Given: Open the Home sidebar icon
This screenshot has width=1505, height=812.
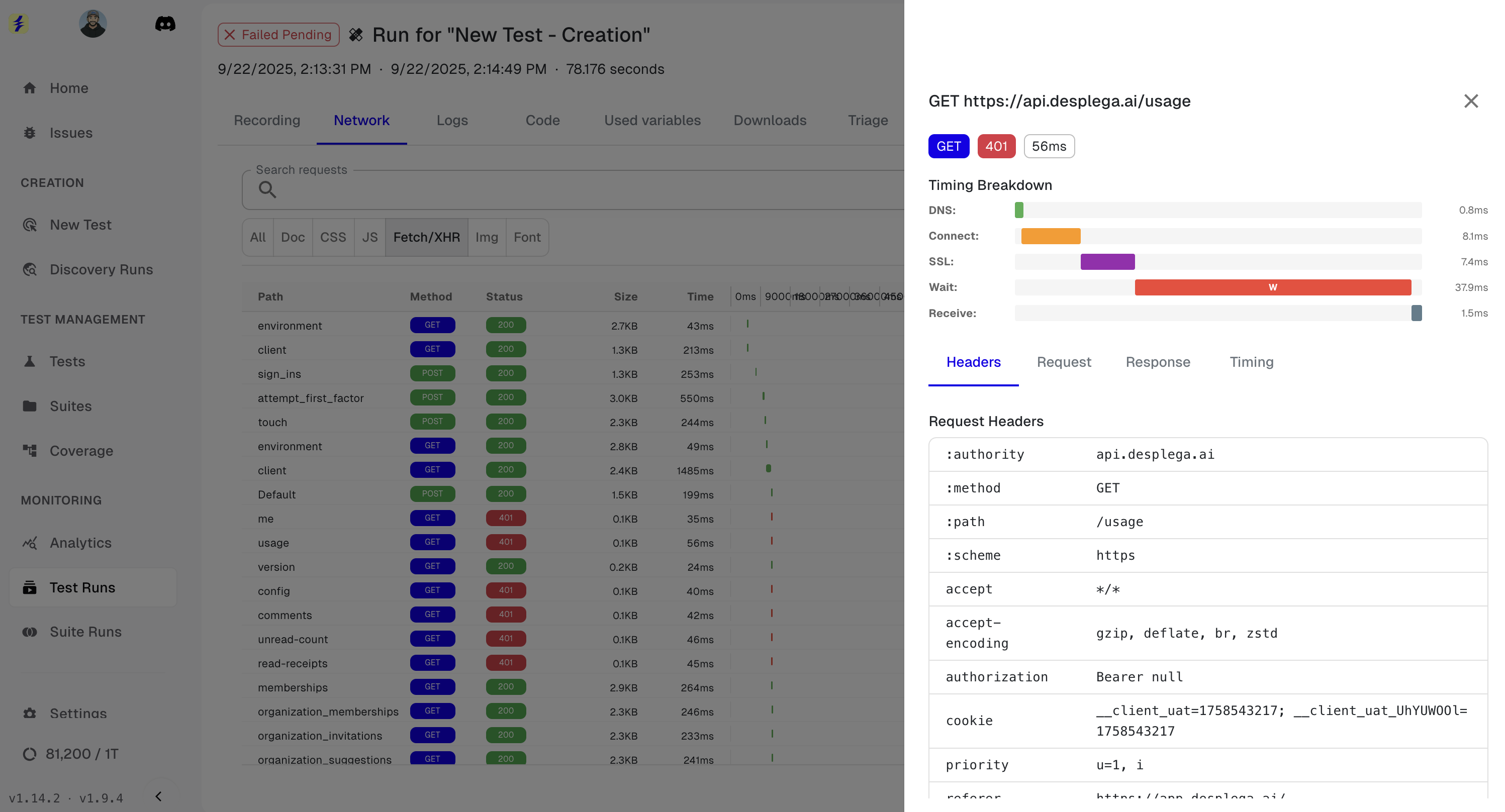Looking at the screenshot, I should (30, 88).
